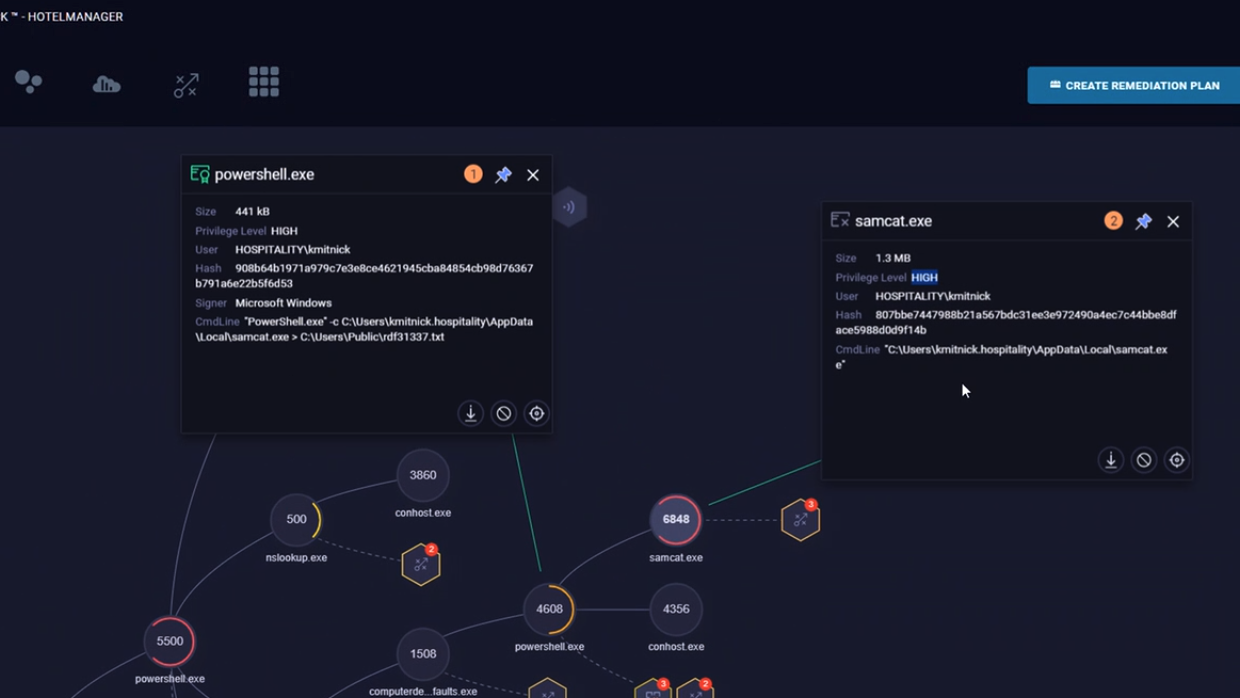This screenshot has height=698, width=1240.
Task: Open the grid view icon in top toolbar
Action: click(264, 82)
